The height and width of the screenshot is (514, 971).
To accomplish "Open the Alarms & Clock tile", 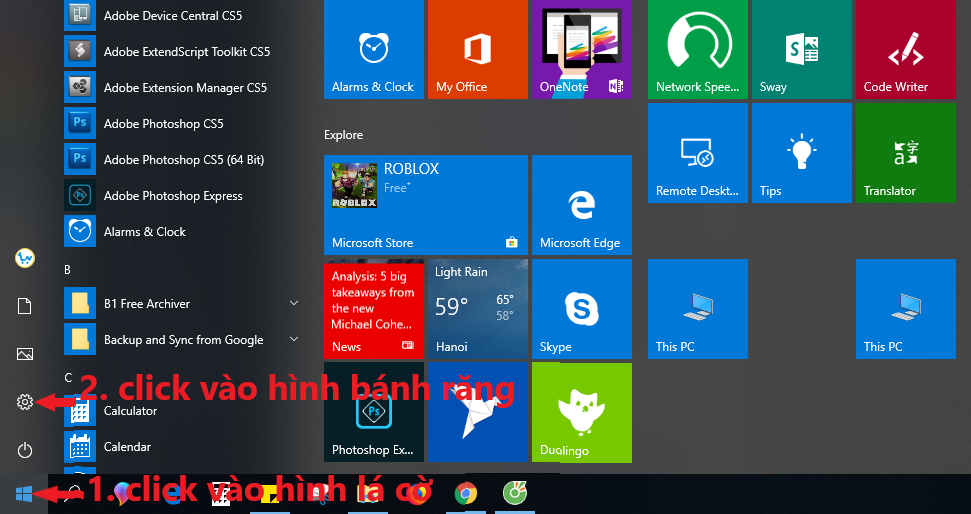I will (x=374, y=50).
